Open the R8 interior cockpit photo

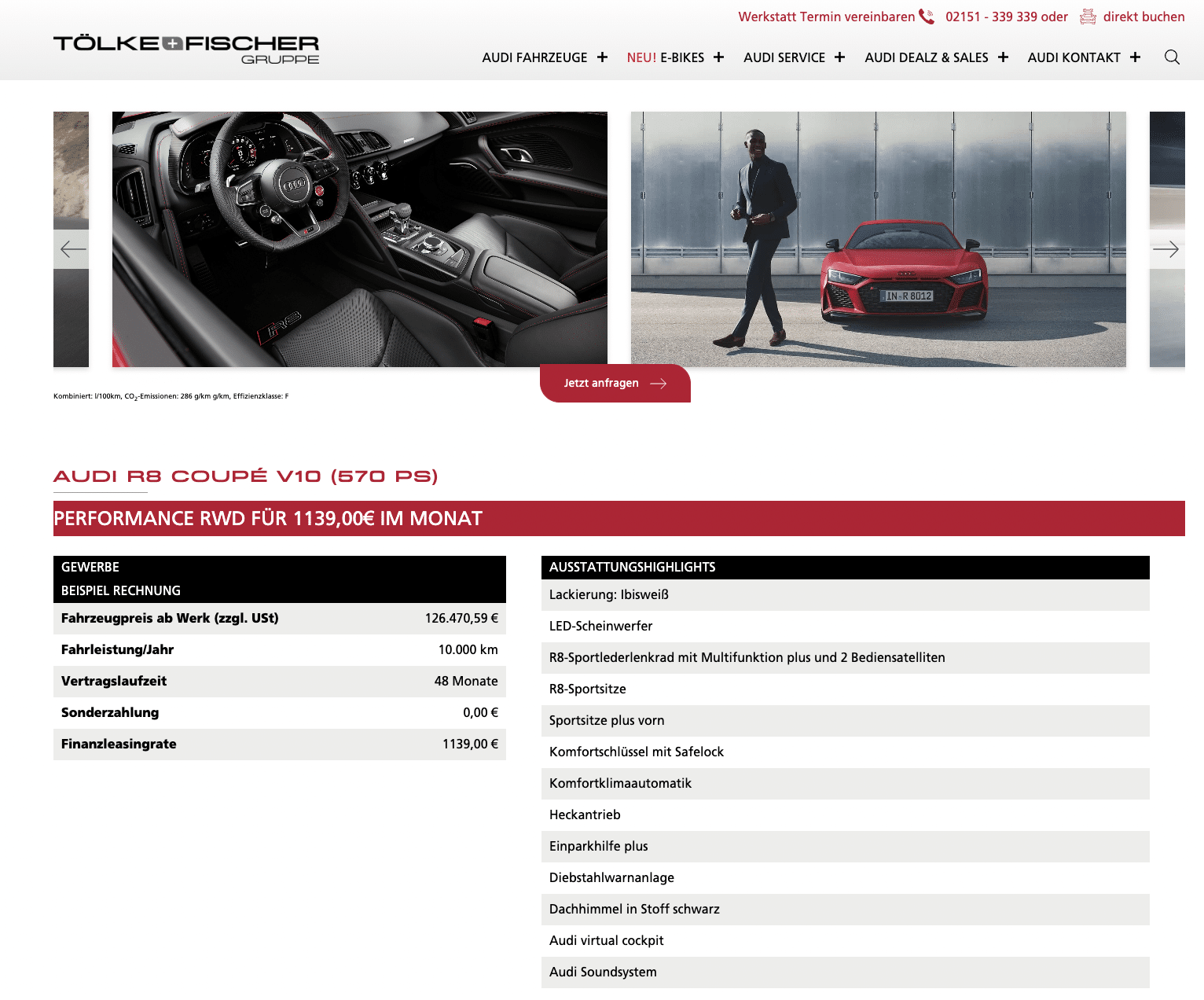(x=360, y=239)
